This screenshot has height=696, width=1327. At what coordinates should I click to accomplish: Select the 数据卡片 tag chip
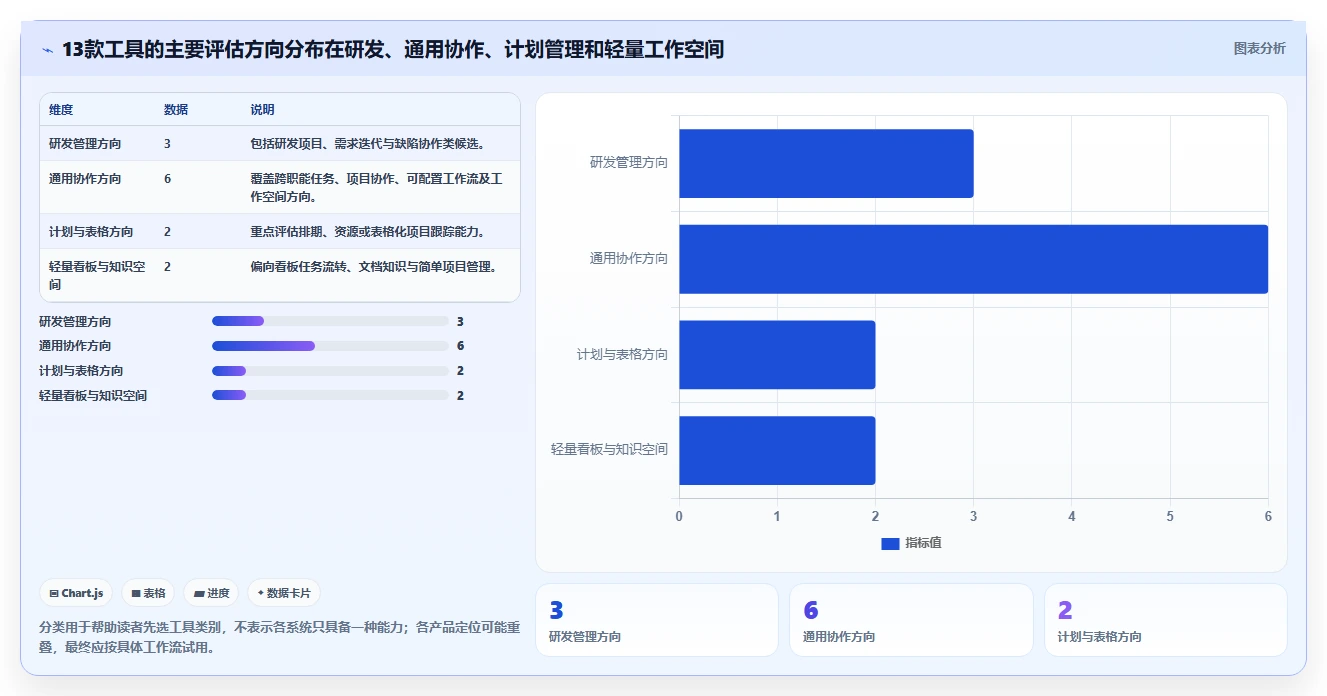click(284, 593)
